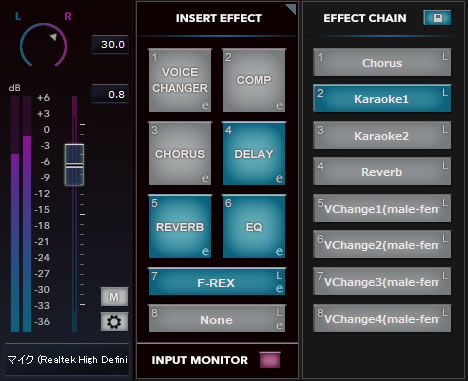Edit the volume value field 0.8
The width and height of the screenshot is (468, 381).
click(x=110, y=94)
